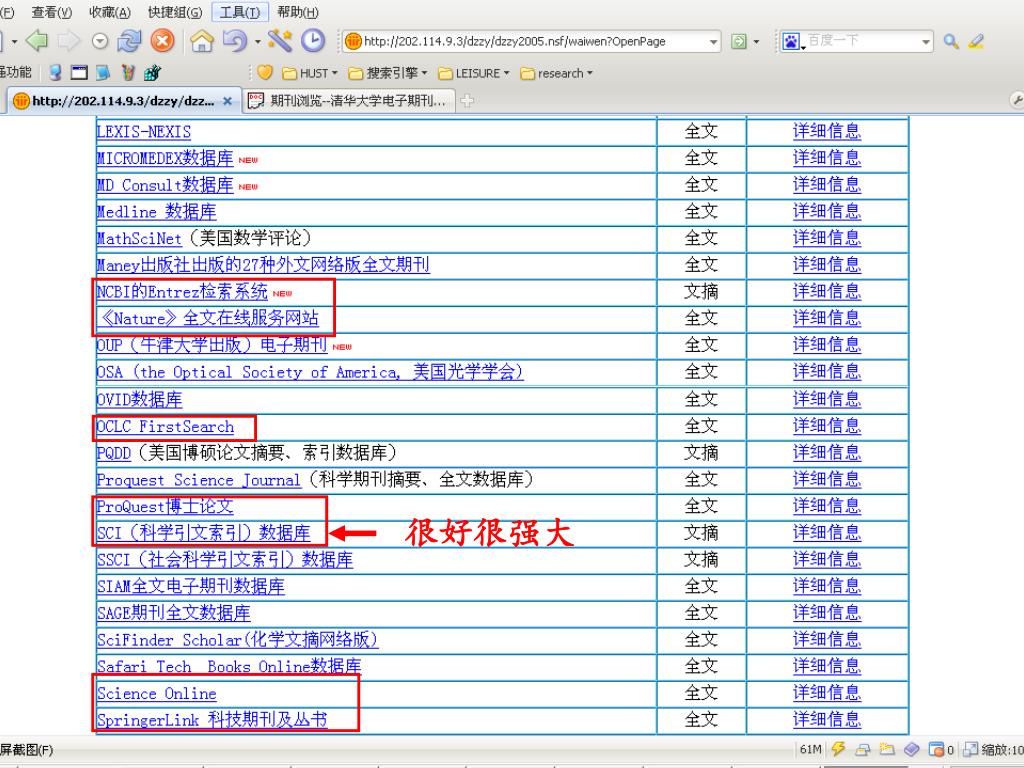Click the favorites heart shield icon
1024x768 pixels.
(x=264, y=72)
